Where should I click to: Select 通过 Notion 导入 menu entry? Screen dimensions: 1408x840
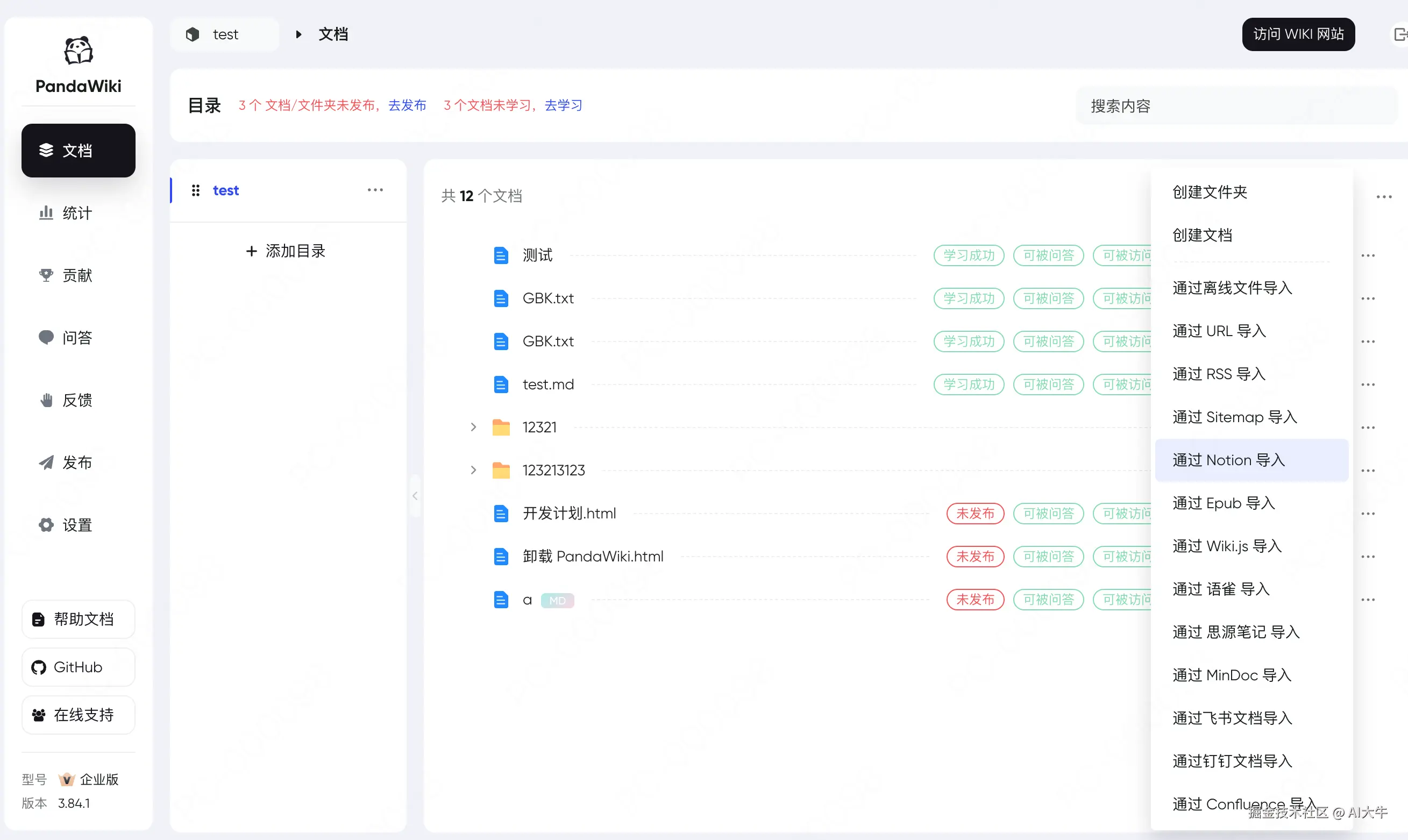tap(1228, 460)
